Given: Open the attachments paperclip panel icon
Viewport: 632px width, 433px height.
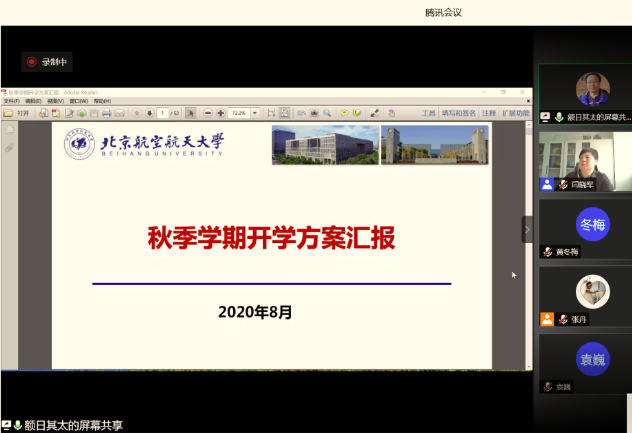Looking at the screenshot, I should point(9,147).
